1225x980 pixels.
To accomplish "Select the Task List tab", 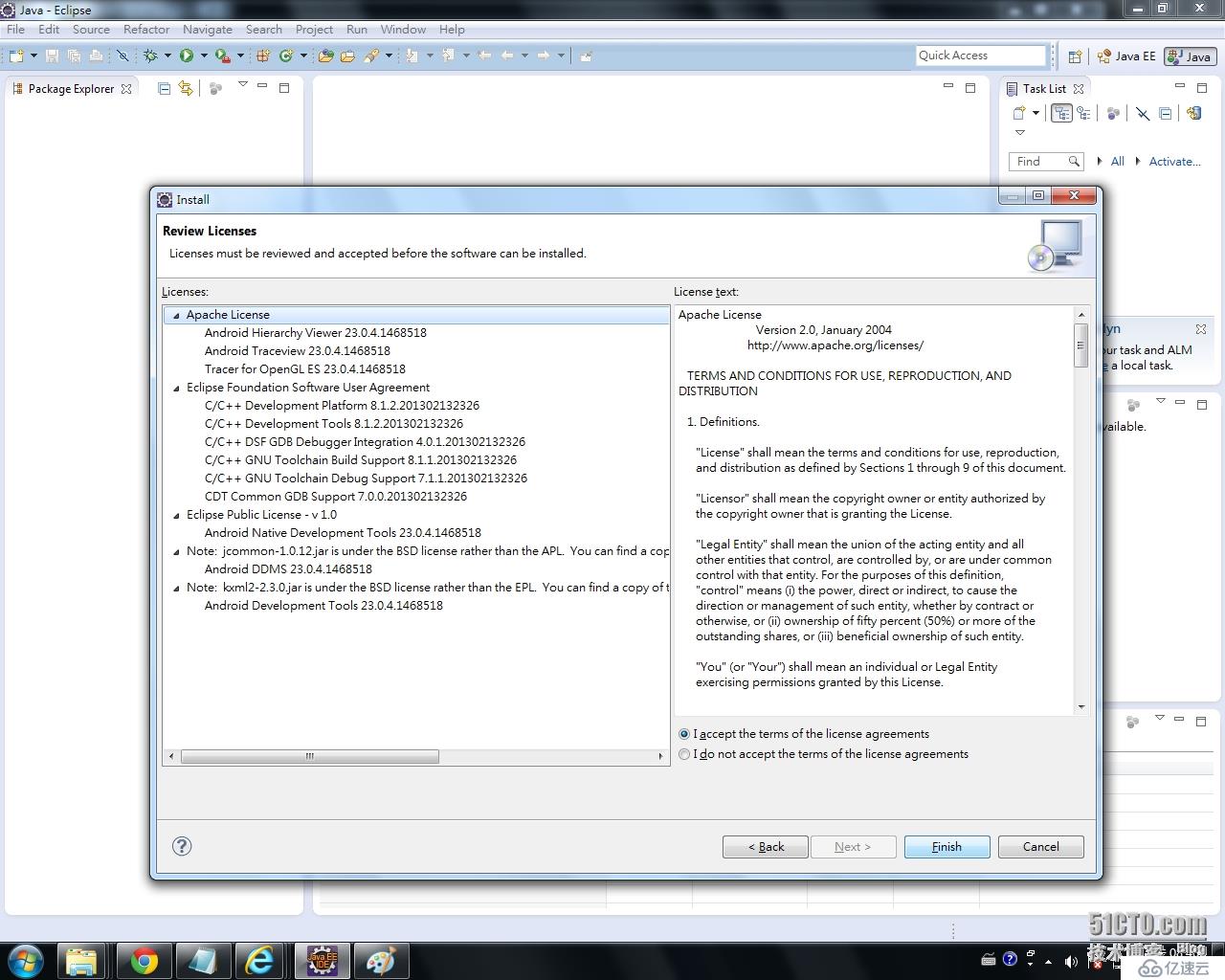I will click(1043, 89).
